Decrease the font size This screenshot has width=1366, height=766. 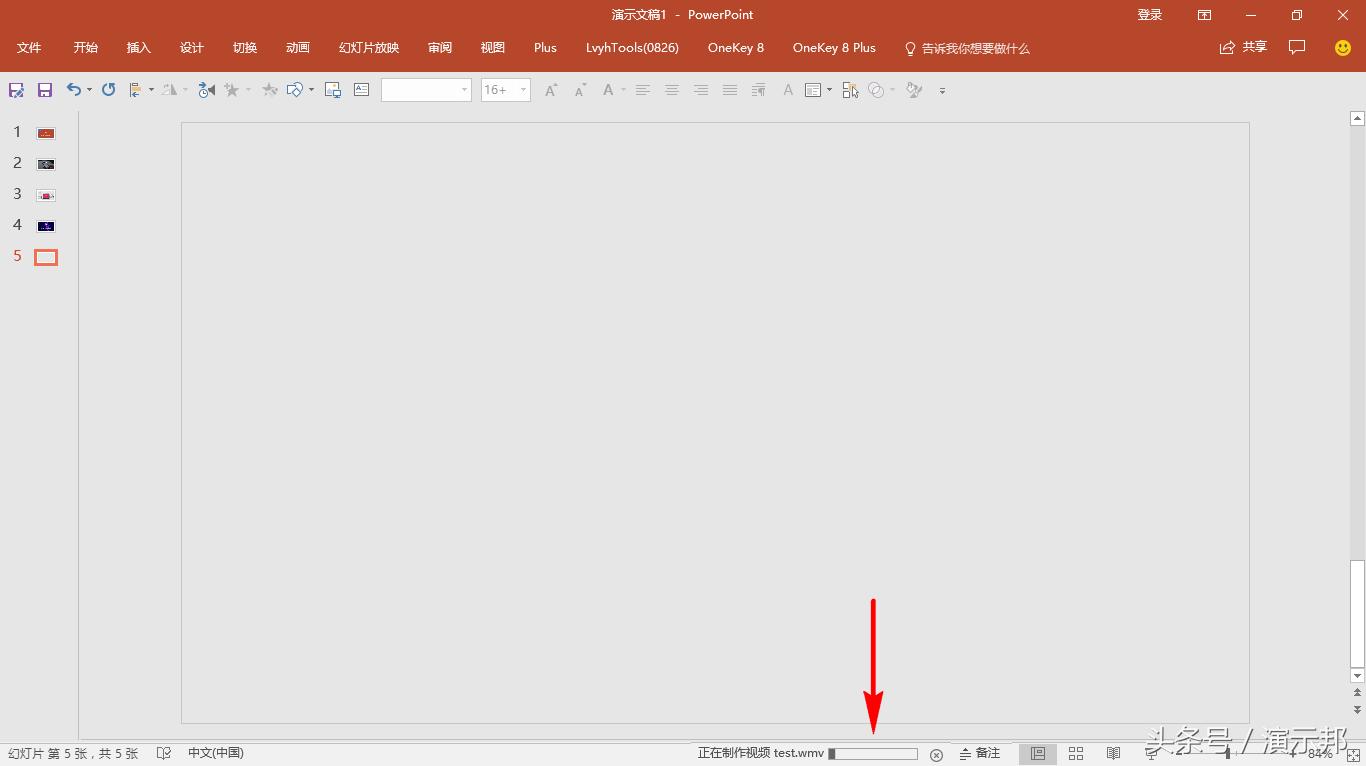(x=580, y=90)
